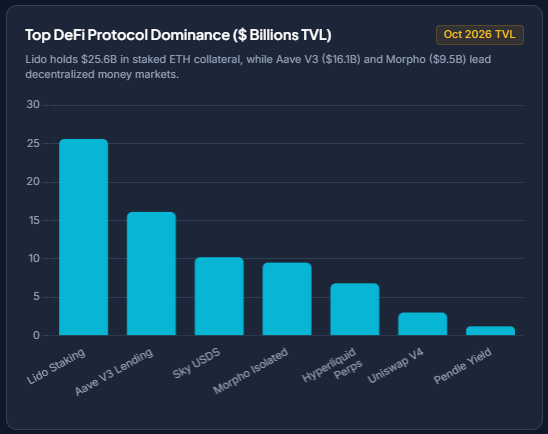This screenshot has height=434, width=548.
Task: Click the 'Morpho Isolated' axis label
Action: [250, 370]
